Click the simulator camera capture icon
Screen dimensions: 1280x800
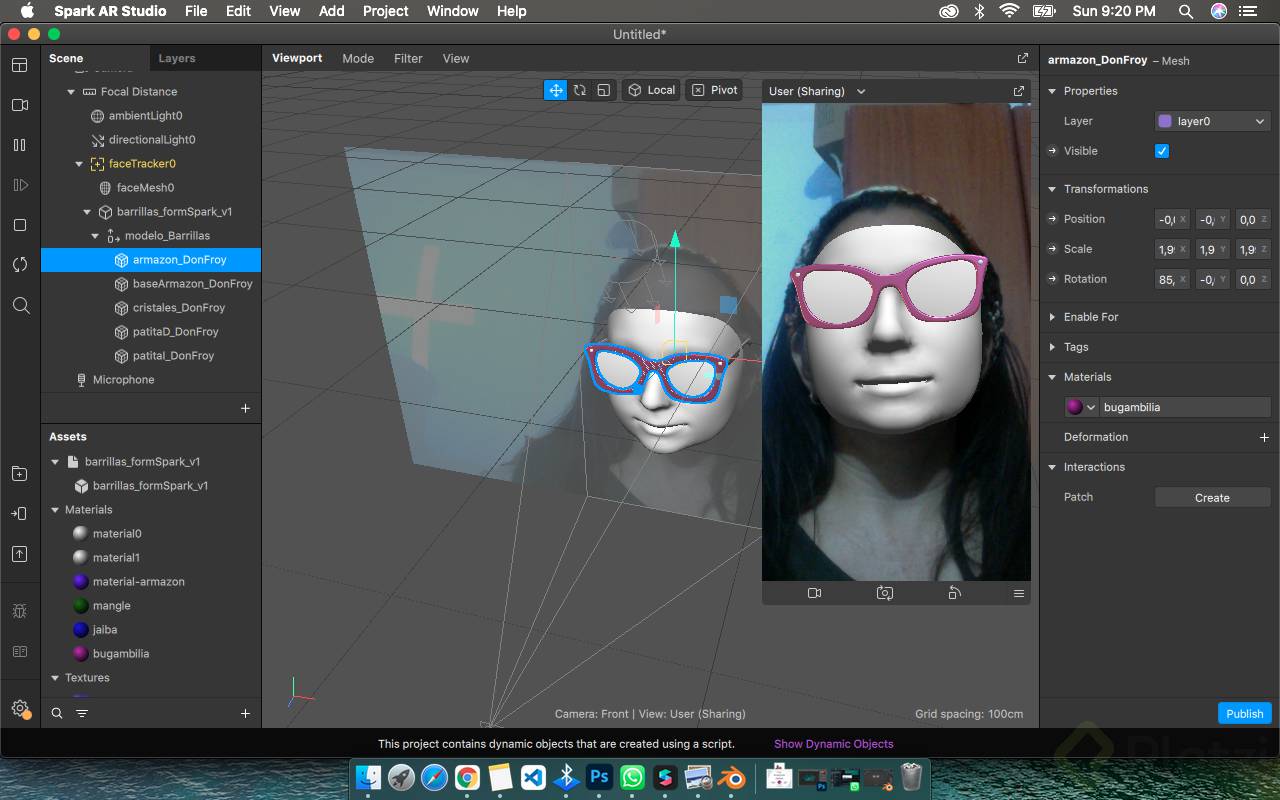point(885,593)
